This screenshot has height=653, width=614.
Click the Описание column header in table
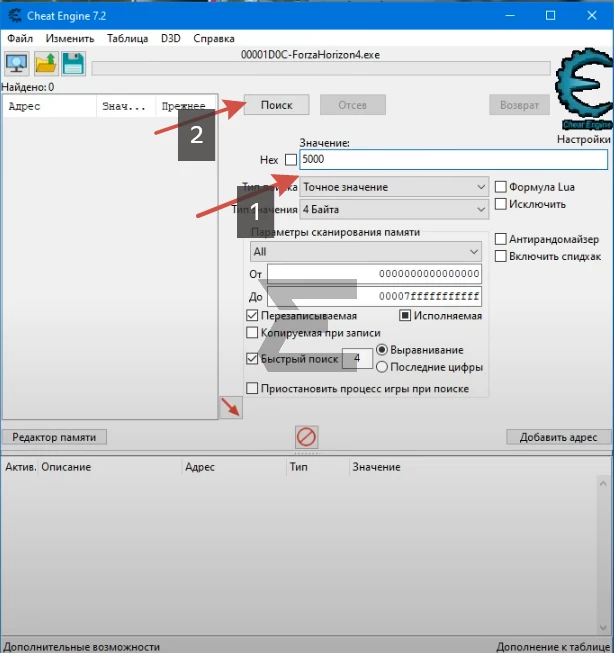point(110,467)
